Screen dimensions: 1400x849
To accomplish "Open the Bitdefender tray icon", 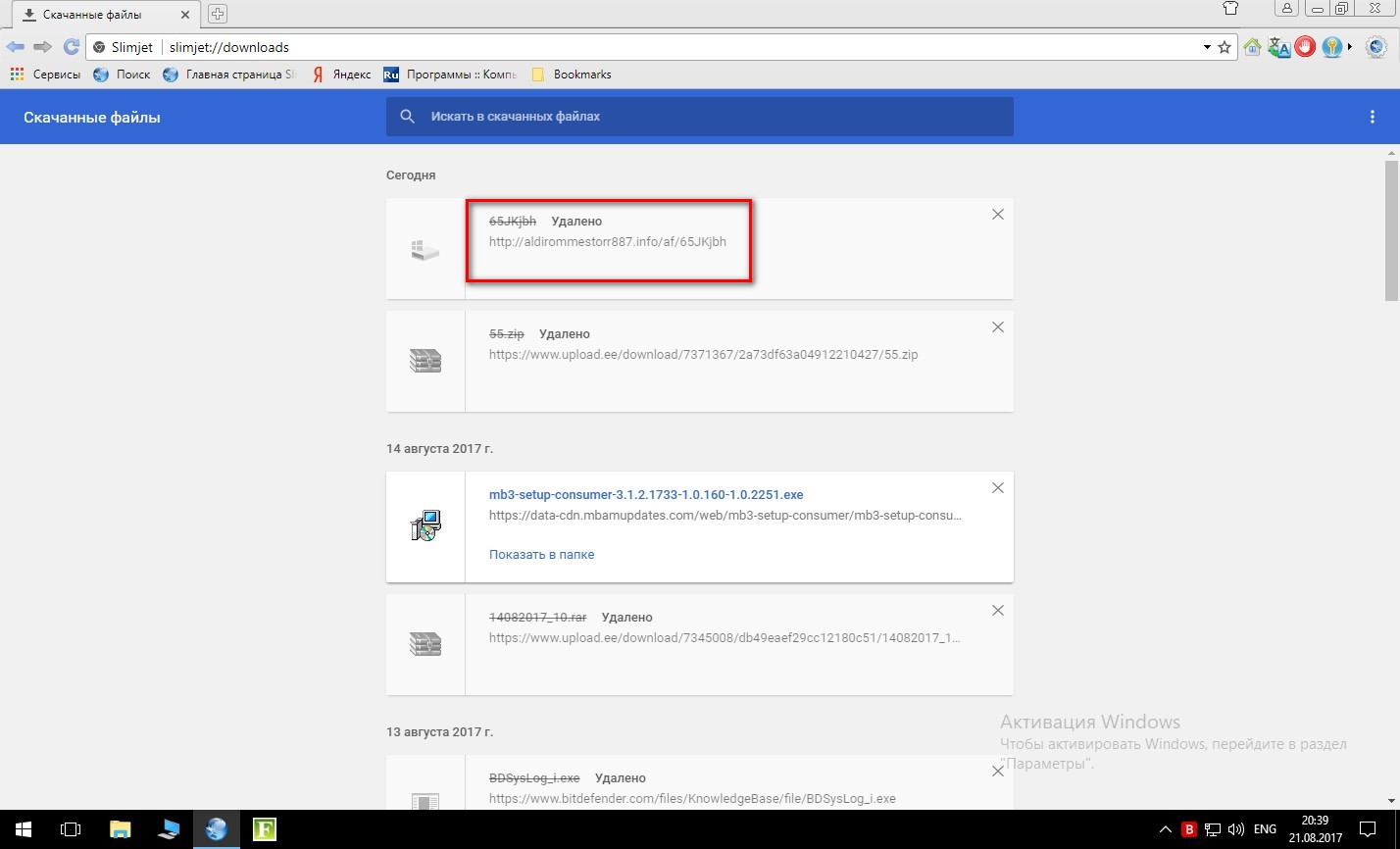I will click(1189, 829).
